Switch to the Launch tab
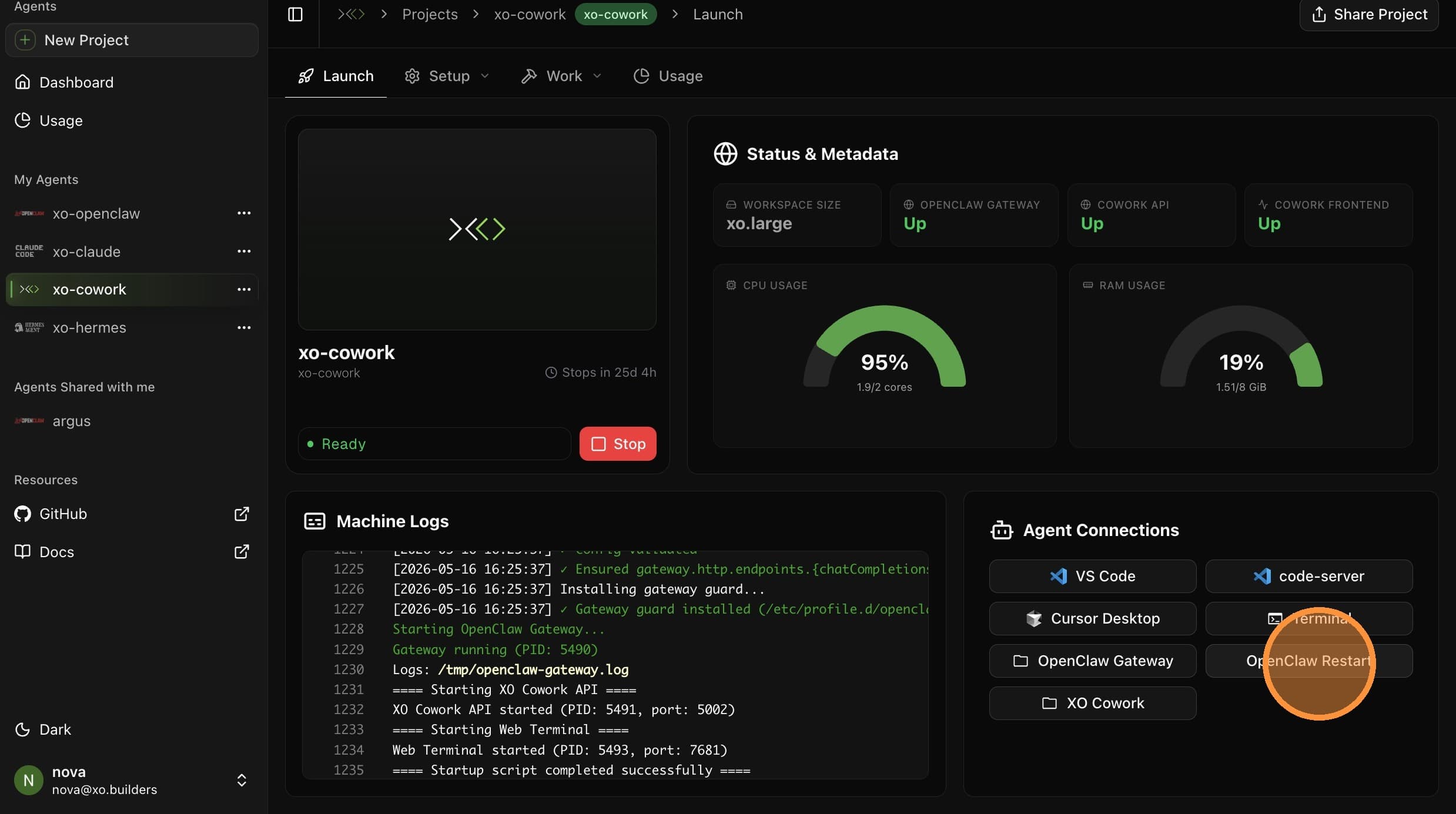This screenshot has width=1456, height=814. coord(336,76)
